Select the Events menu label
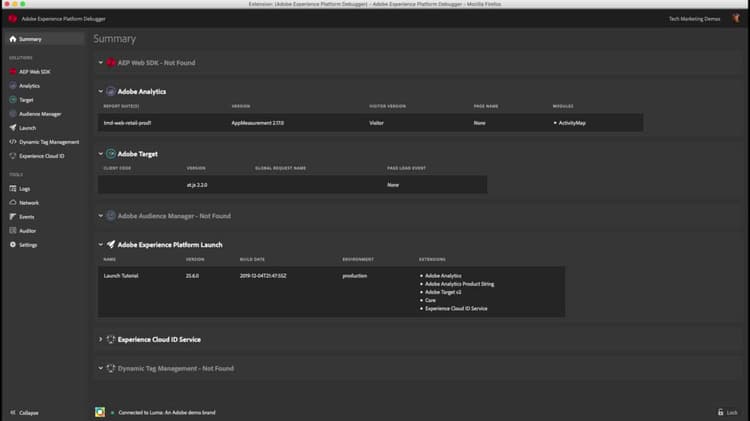Screen dimensions: 750x421 pyautogui.click(x=27, y=217)
